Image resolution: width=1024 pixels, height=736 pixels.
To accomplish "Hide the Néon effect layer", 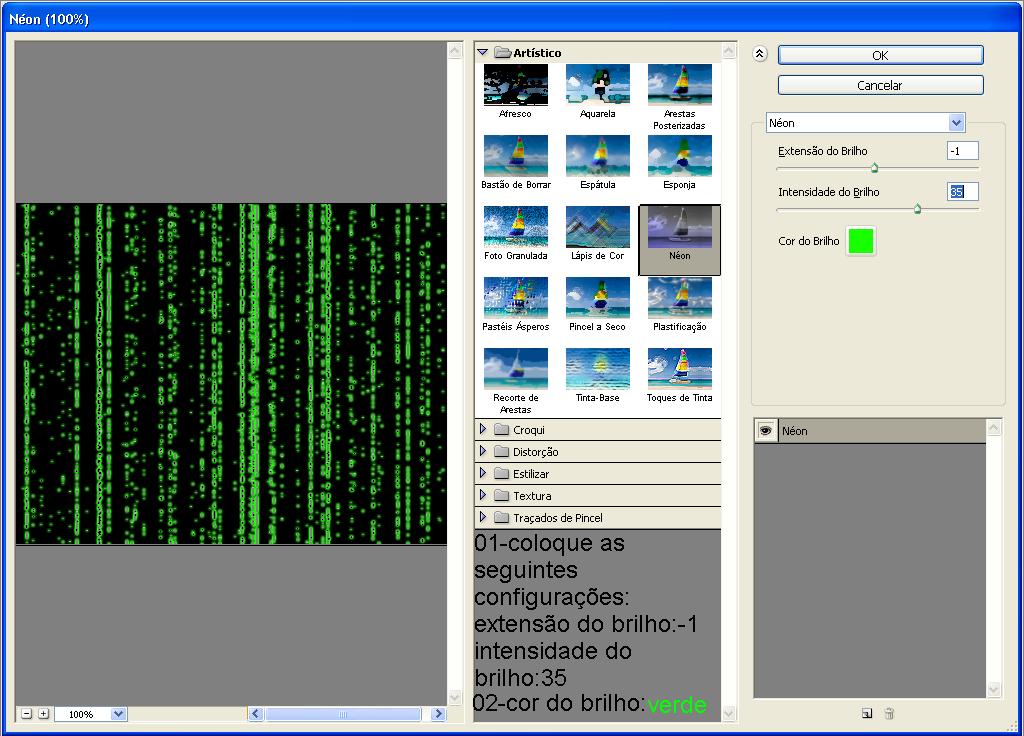I will [765, 430].
